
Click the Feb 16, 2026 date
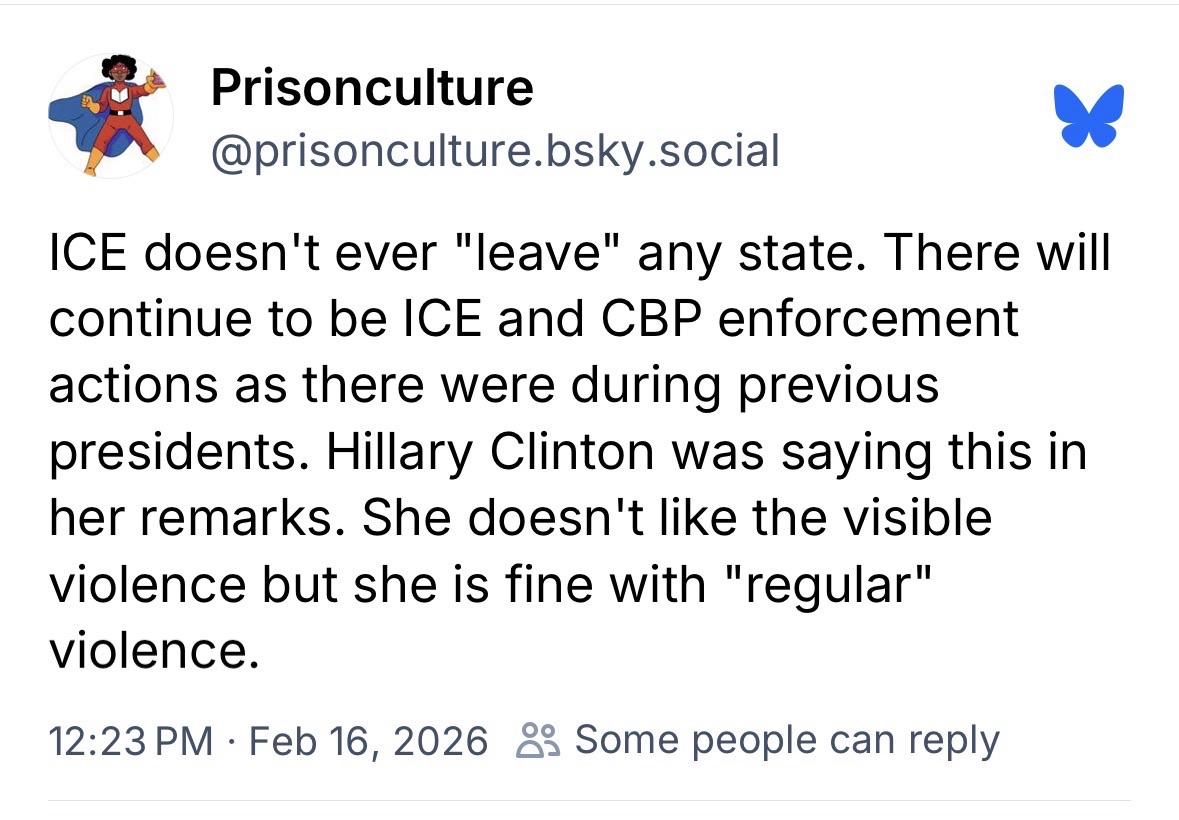pos(368,741)
